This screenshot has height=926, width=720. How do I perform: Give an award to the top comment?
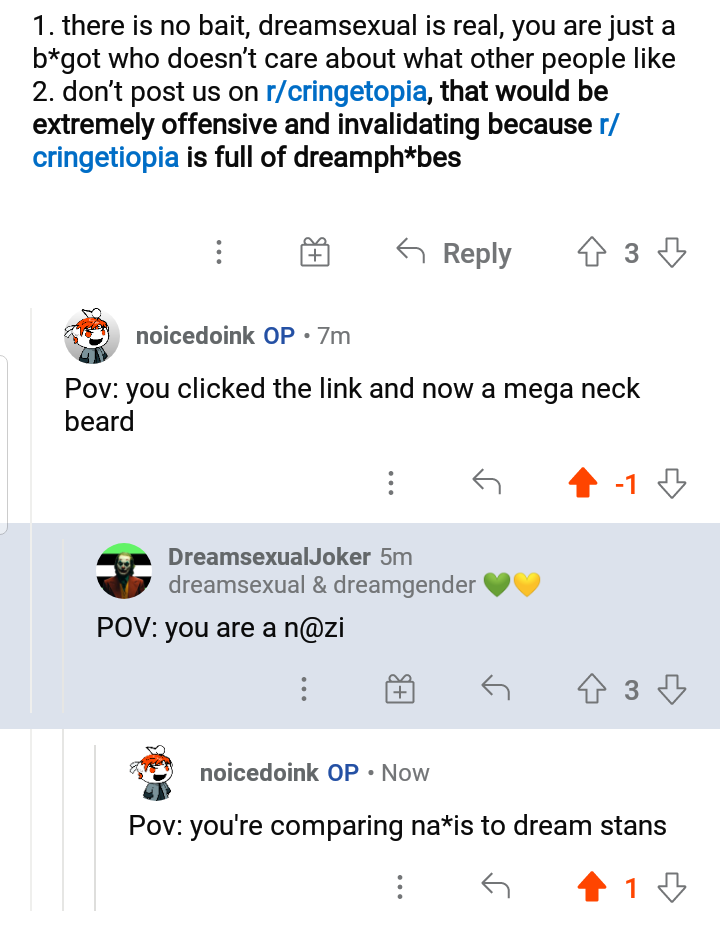pos(314,252)
